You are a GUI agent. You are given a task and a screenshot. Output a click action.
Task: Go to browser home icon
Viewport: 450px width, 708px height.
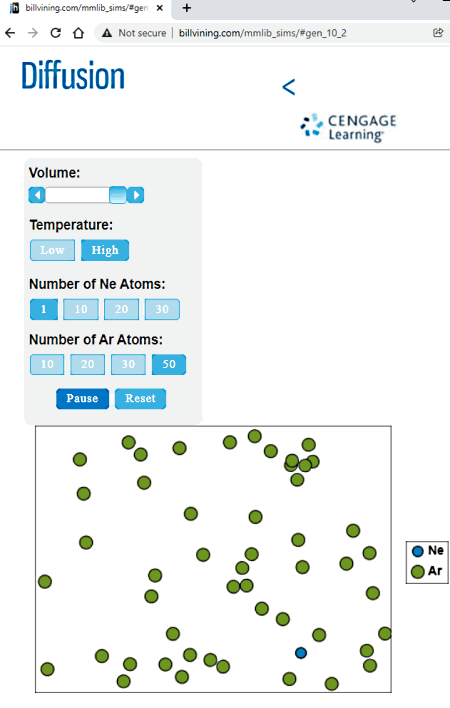(x=79, y=33)
